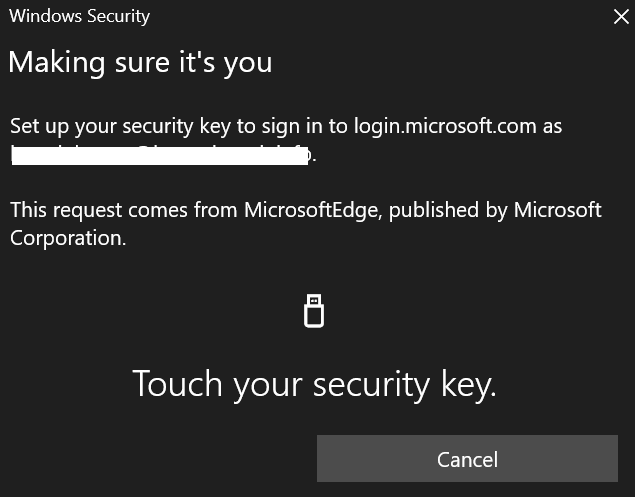The width and height of the screenshot is (635, 497).
Task: Click the Cancel button
Action: point(467,459)
